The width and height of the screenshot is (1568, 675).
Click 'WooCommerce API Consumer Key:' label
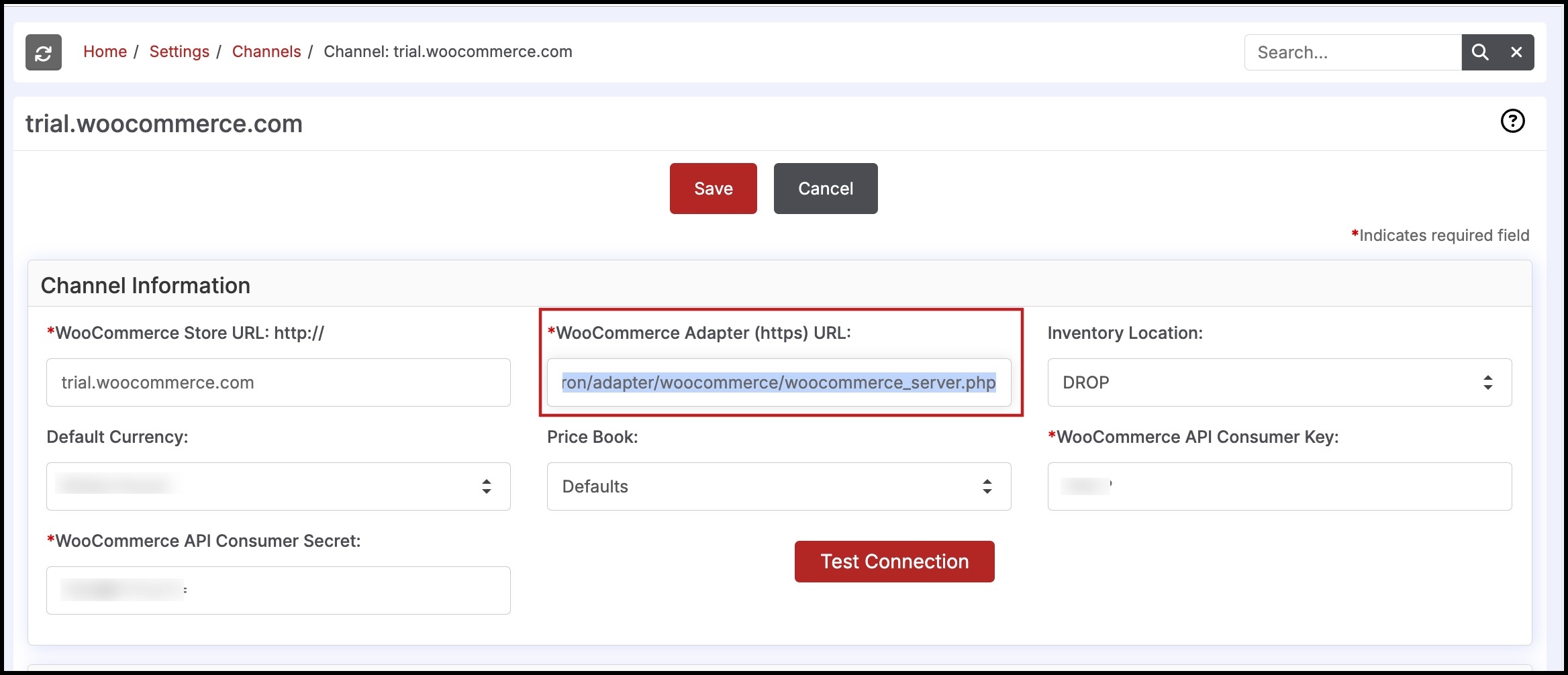point(1193,437)
